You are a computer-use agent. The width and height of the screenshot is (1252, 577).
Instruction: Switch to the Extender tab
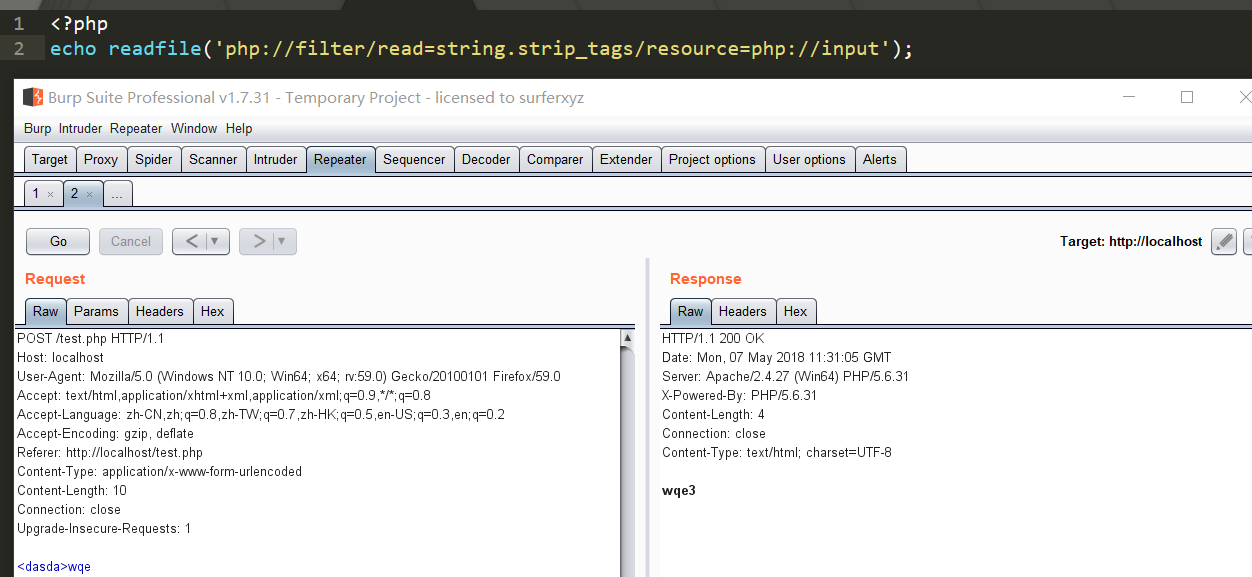point(626,159)
